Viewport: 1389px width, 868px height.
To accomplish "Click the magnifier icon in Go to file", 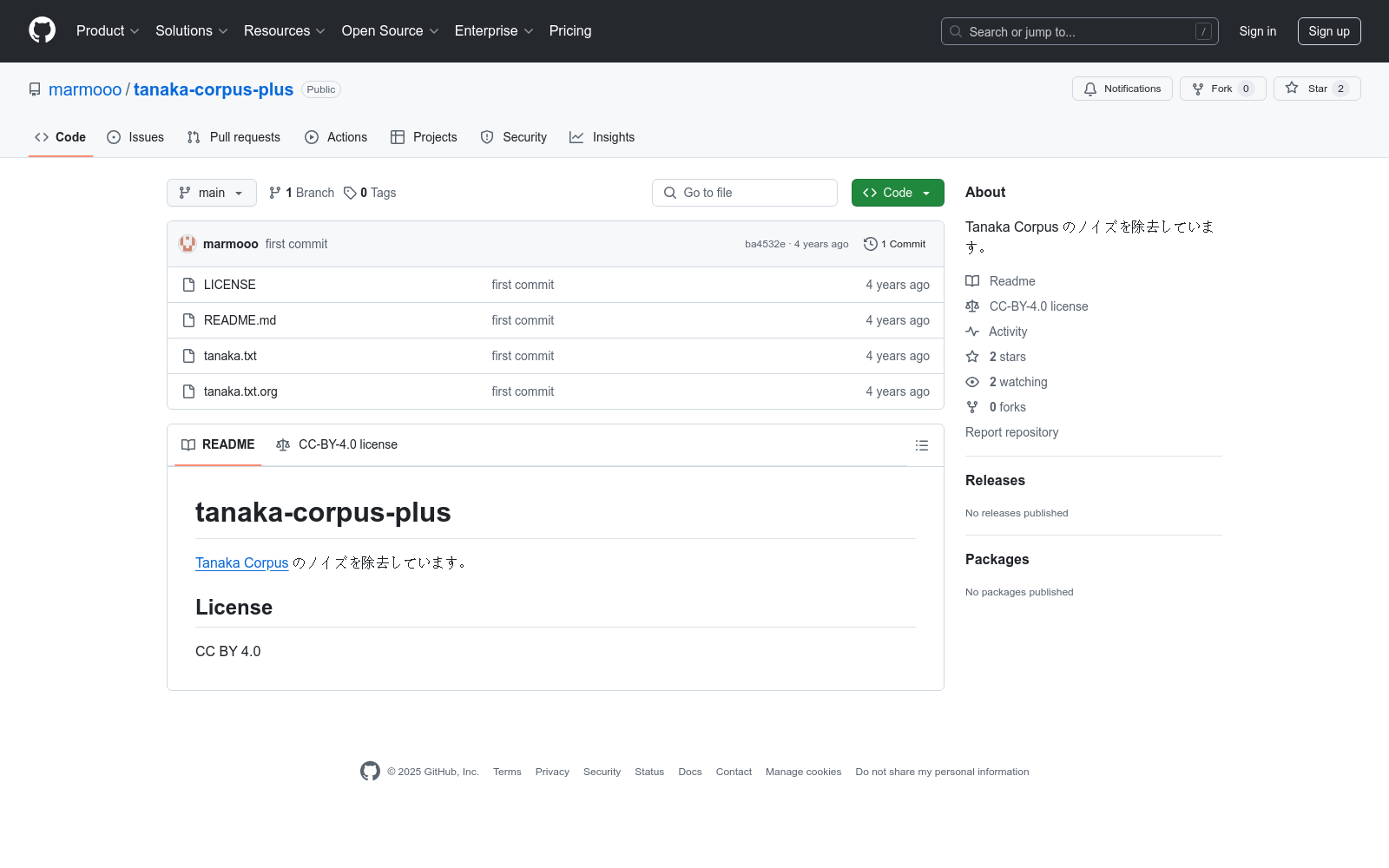I will coord(670,193).
